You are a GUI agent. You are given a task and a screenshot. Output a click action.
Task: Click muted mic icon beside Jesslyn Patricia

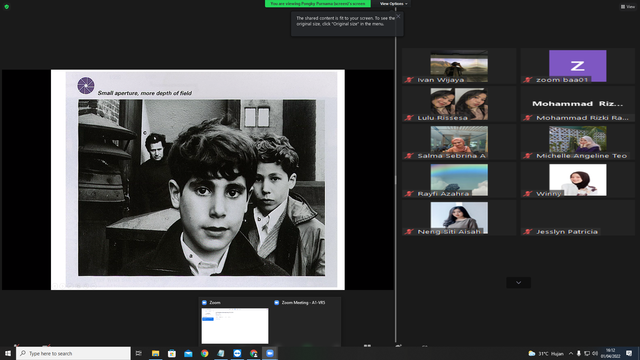tap(528, 232)
